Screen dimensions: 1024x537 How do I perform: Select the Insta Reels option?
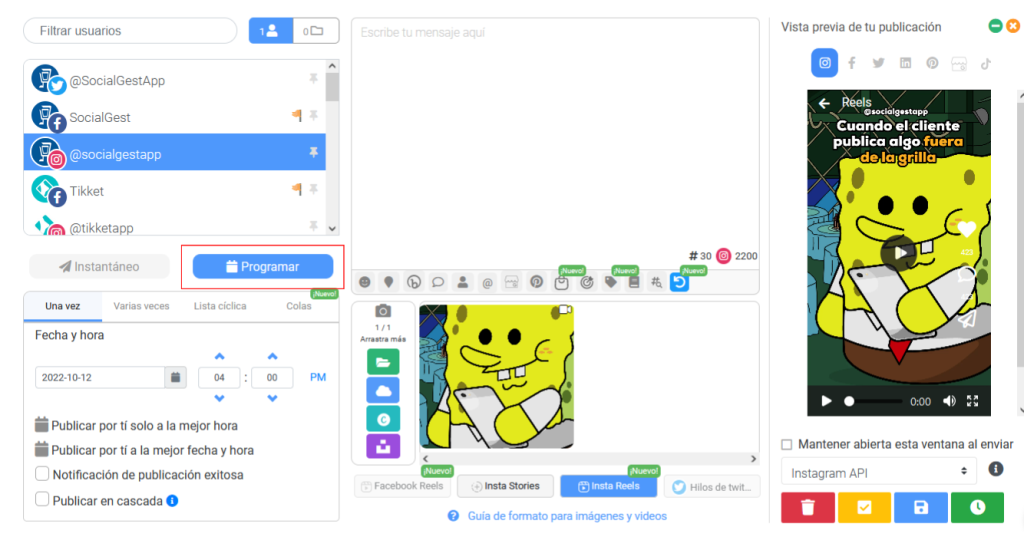pyautogui.click(x=609, y=486)
